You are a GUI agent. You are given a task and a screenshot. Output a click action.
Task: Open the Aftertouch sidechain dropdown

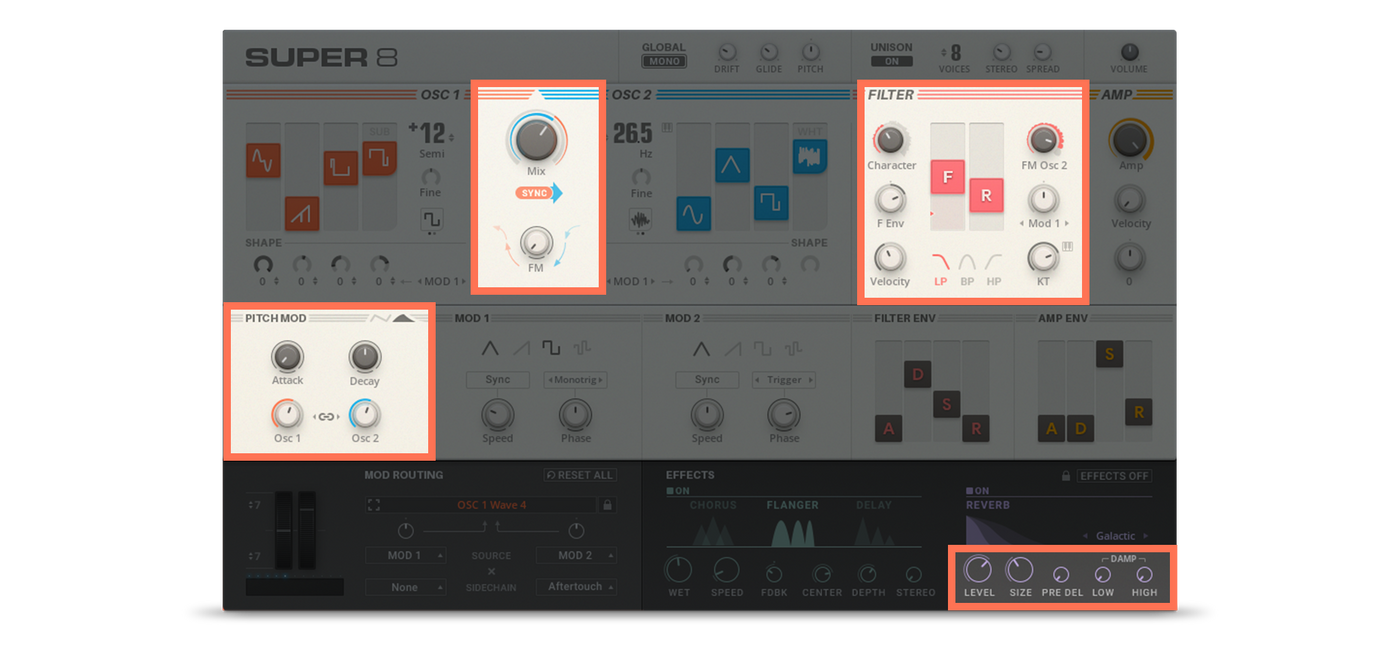coord(576,587)
